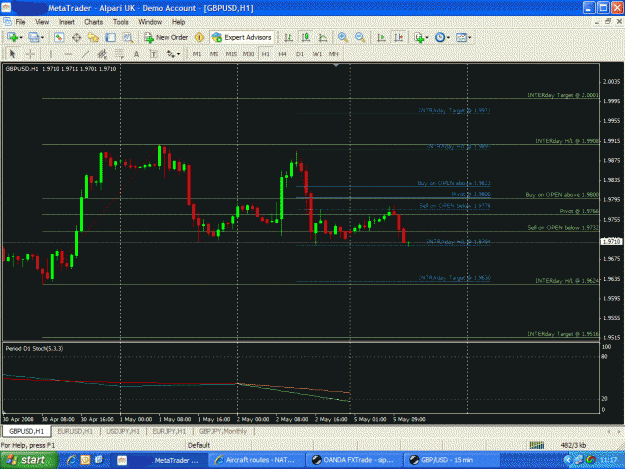The height and width of the screenshot is (469, 625).
Task: Switch to the GBPJPY,Monthly chart tab
Action: tap(222, 431)
